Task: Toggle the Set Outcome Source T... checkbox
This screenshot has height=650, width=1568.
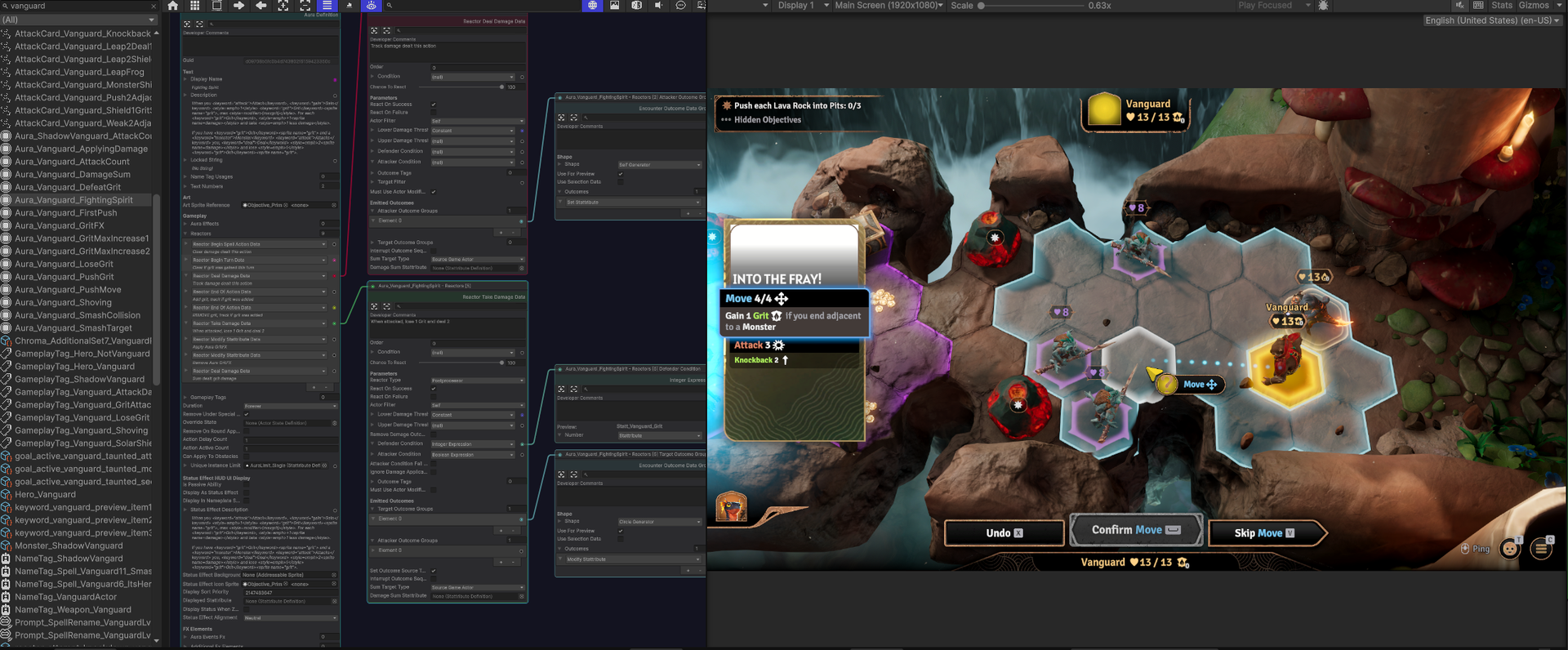Action: (x=434, y=571)
